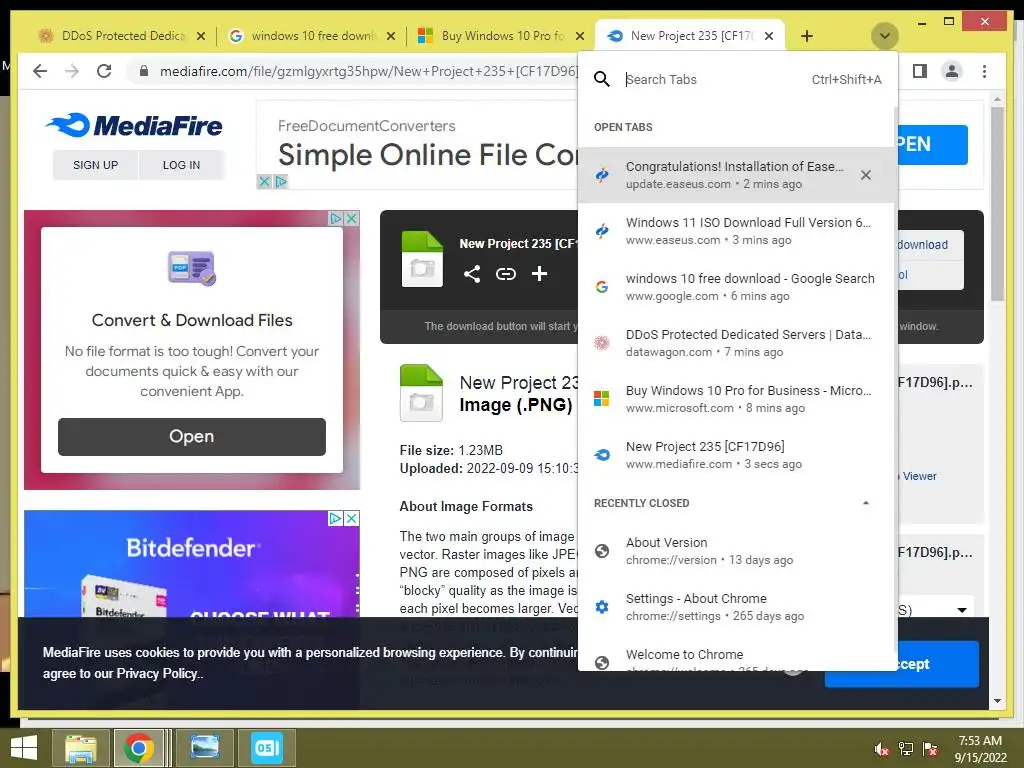Click the address bar padlock icon
The image size is (1024, 768).
144,71
